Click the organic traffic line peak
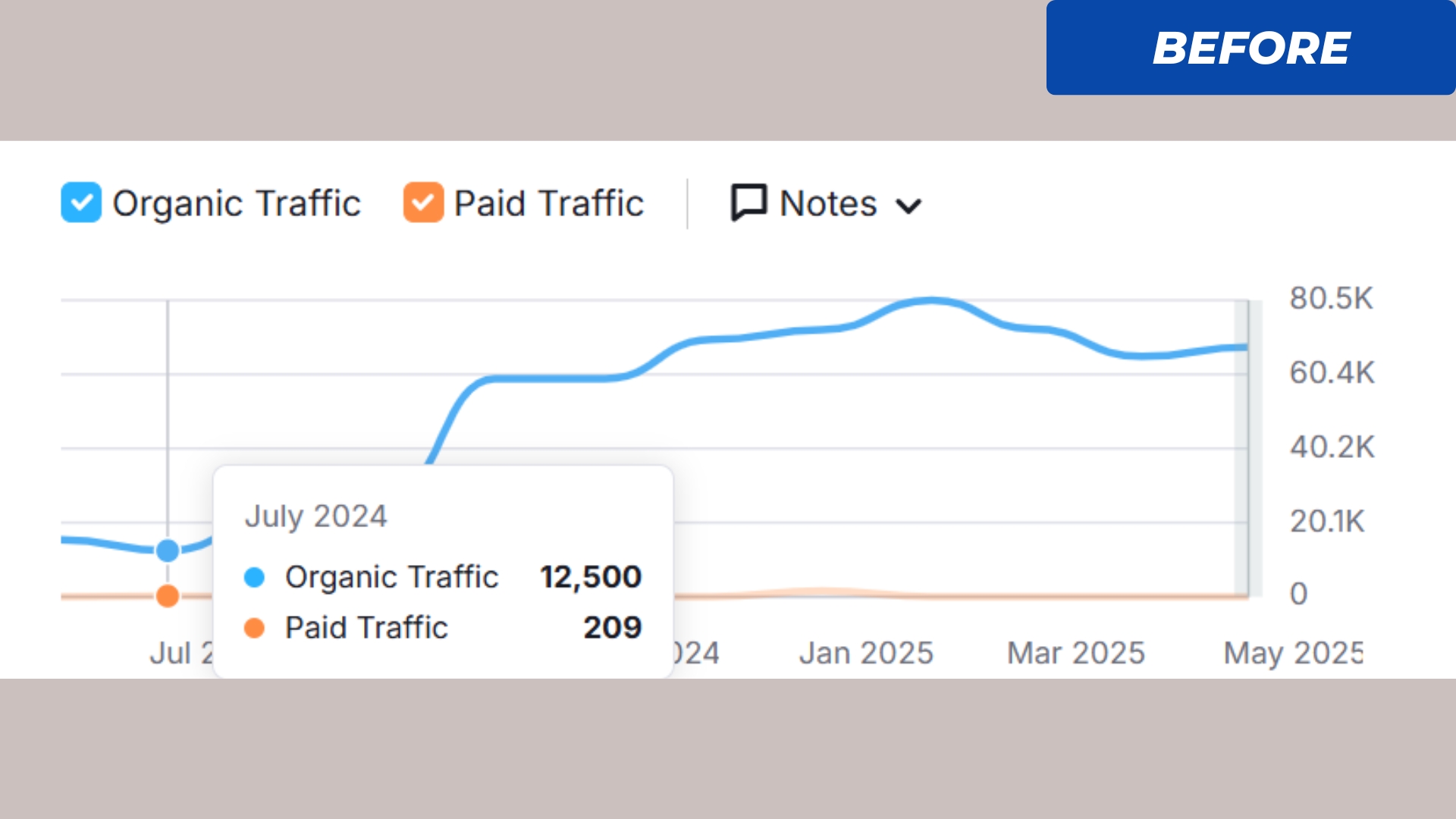Image resolution: width=1456 pixels, height=819 pixels. click(x=932, y=301)
